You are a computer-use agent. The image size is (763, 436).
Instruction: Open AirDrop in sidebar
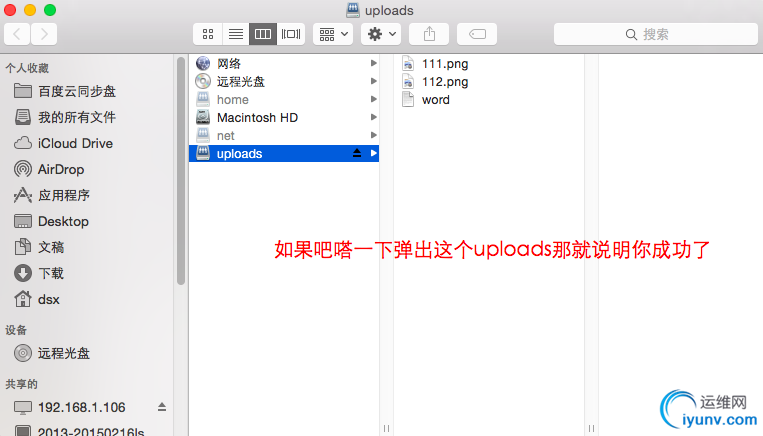point(49,169)
